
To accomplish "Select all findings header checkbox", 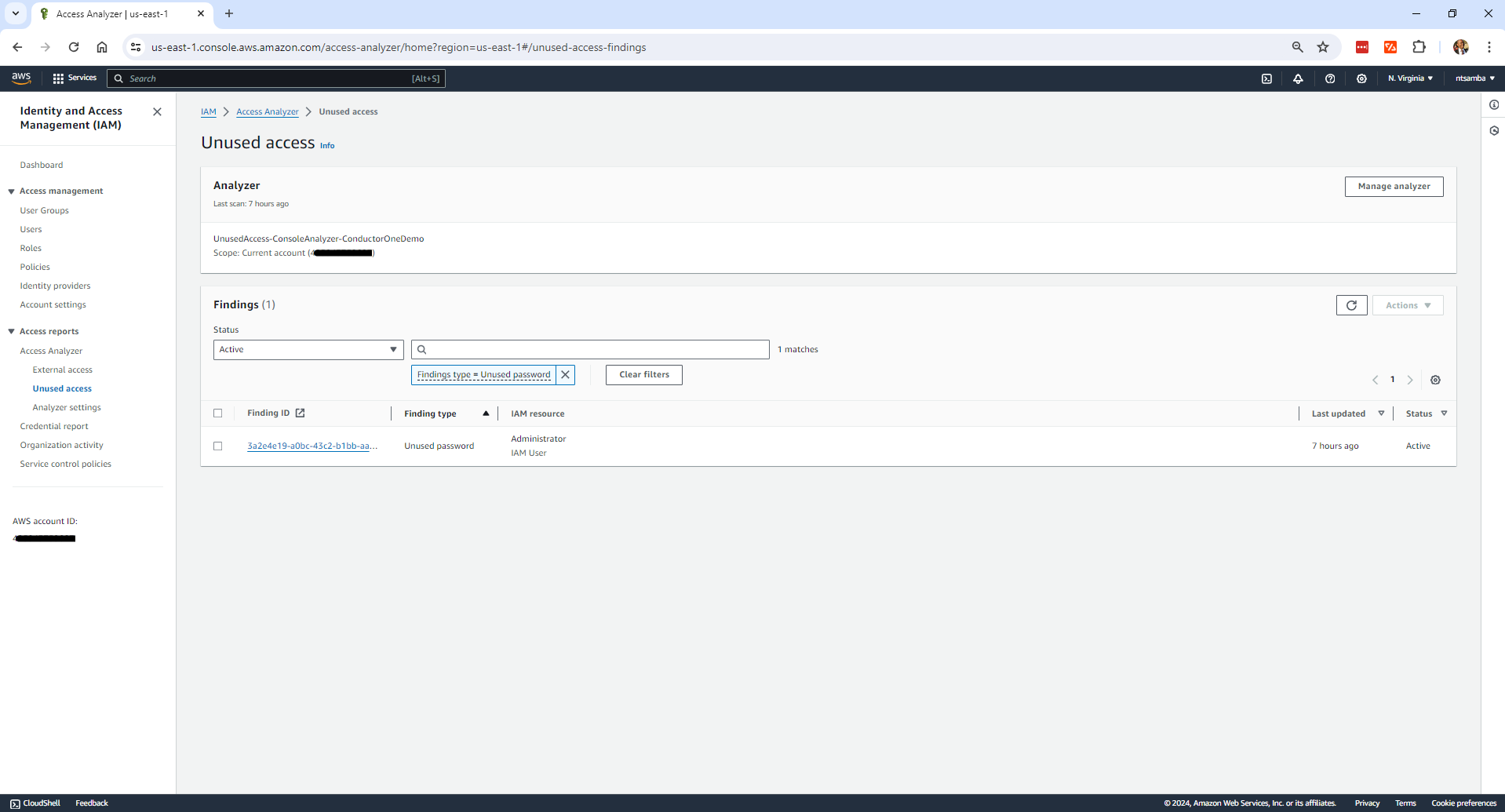I will [218, 413].
